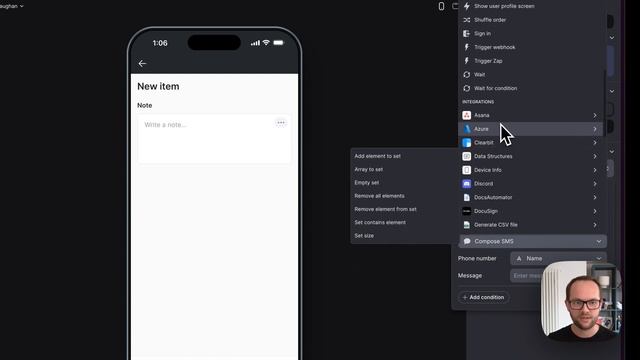The width and height of the screenshot is (640, 360).
Task: Open the account name dropdown at top left
Action: tap(11, 6)
